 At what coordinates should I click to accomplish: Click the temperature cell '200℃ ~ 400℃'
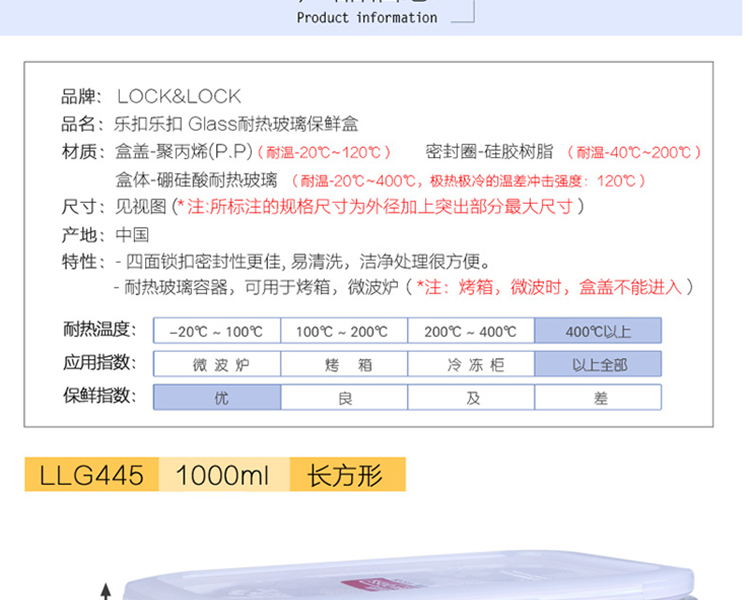click(471, 331)
